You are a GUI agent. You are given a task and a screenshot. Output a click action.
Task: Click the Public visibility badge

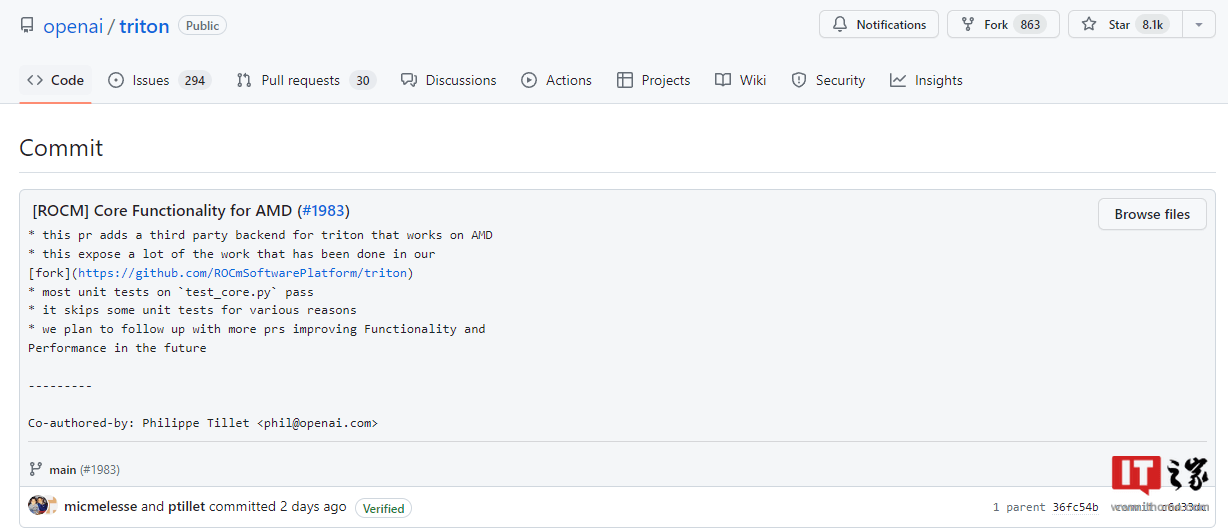pyautogui.click(x=202, y=26)
